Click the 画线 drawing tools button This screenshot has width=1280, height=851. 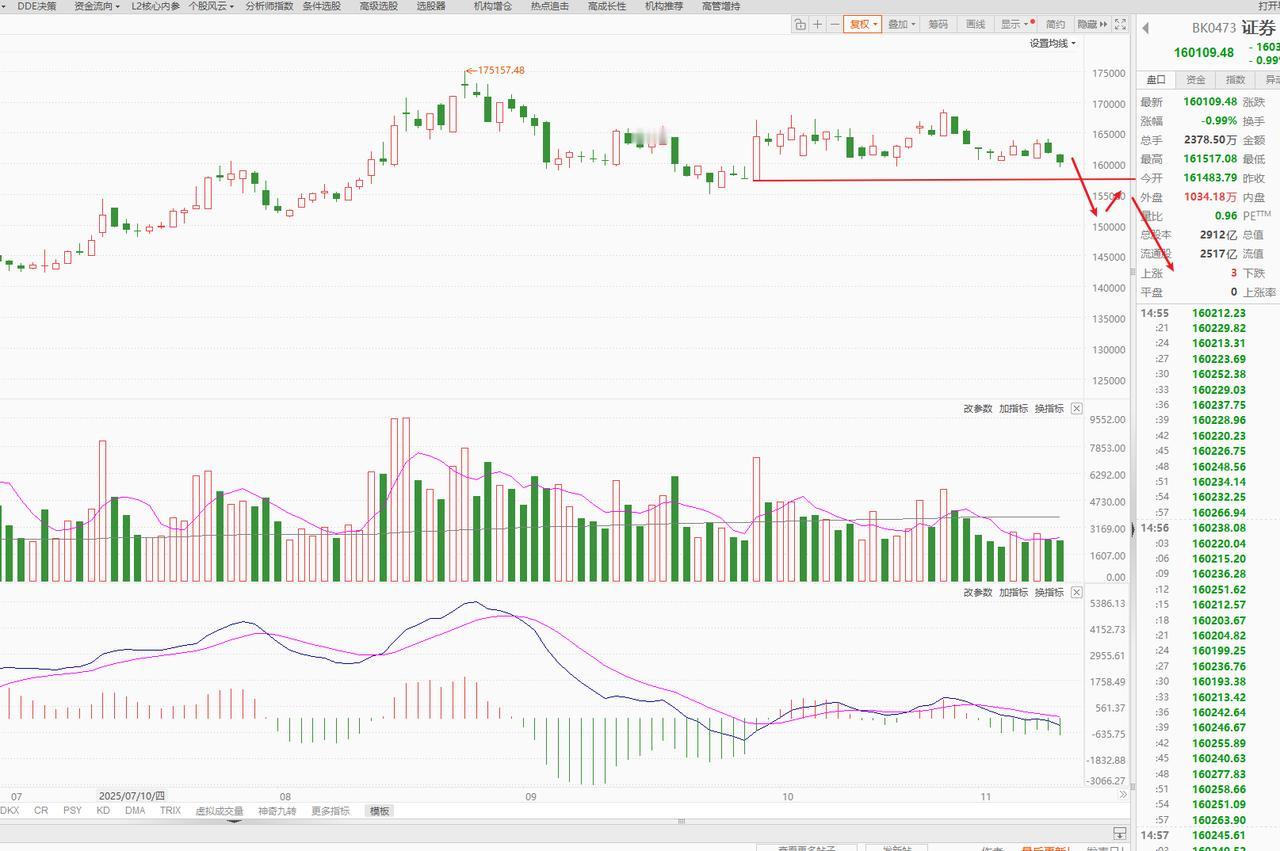point(976,24)
